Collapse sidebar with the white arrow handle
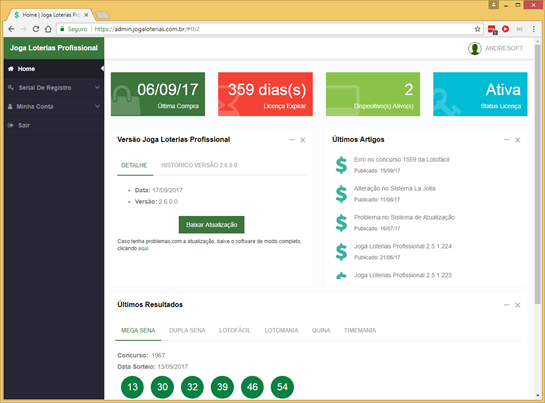Screen dimensions: 545x403 [102, 69]
